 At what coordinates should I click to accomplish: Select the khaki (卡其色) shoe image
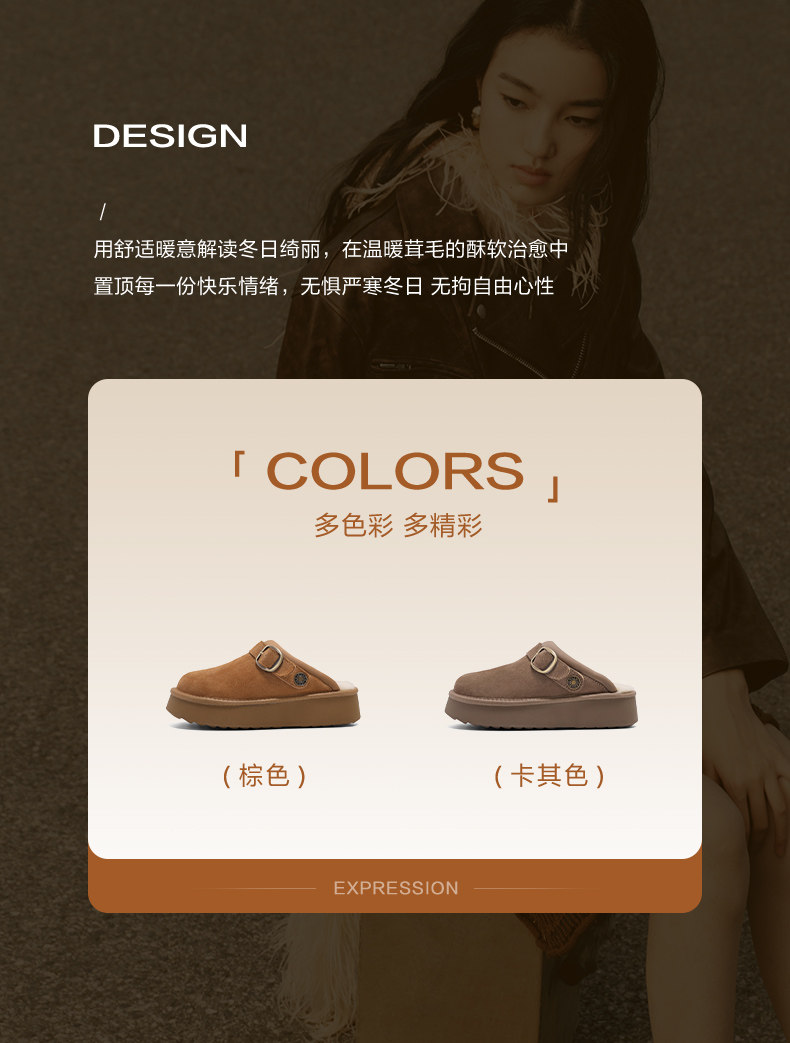[x=541, y=684]
